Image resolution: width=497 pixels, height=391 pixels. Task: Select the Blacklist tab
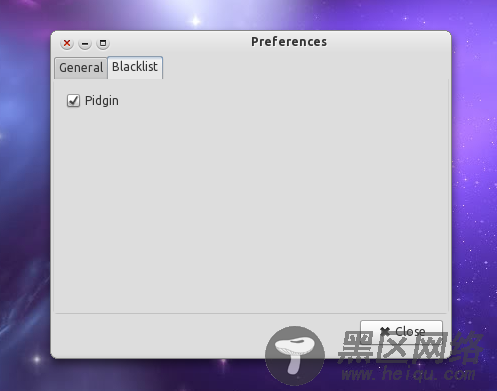coord(135,67)
